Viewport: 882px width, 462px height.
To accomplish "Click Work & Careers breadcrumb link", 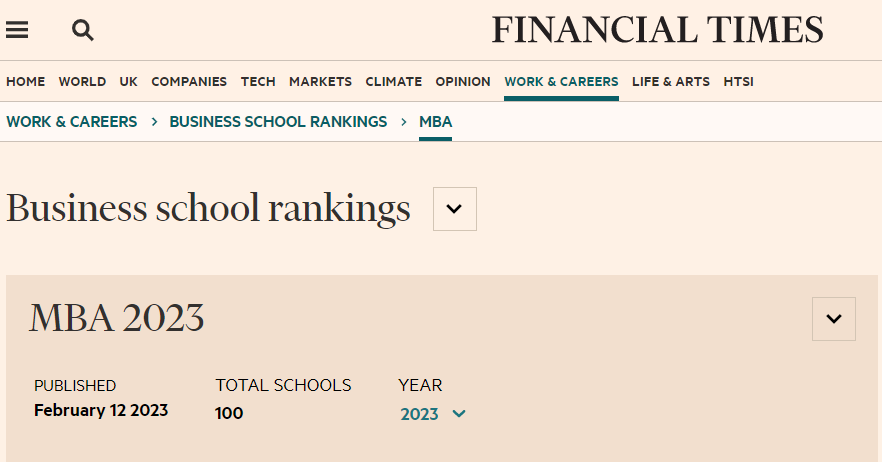I will (x=72, y=122).
